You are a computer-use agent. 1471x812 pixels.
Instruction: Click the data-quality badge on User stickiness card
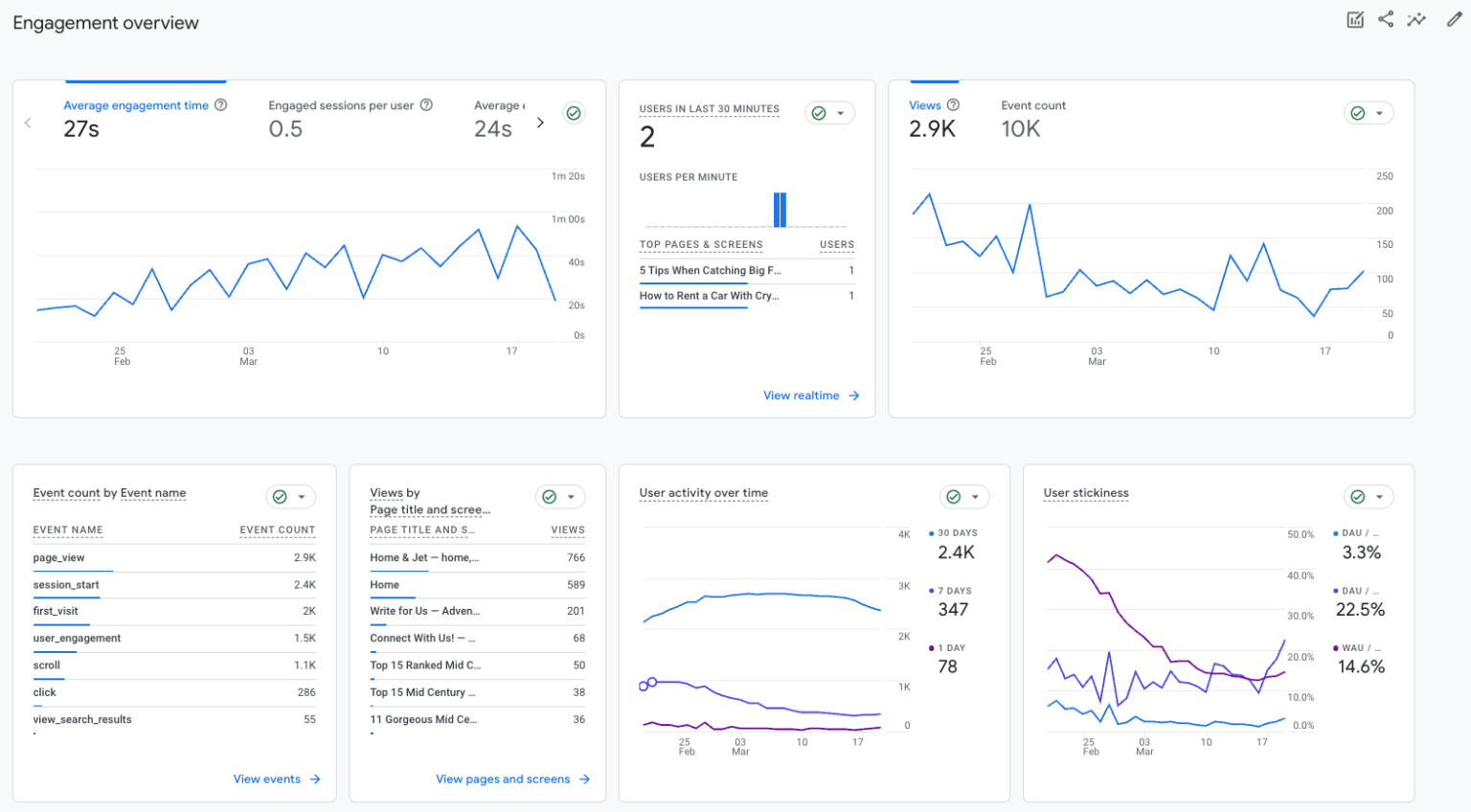tap(1355, 496)
